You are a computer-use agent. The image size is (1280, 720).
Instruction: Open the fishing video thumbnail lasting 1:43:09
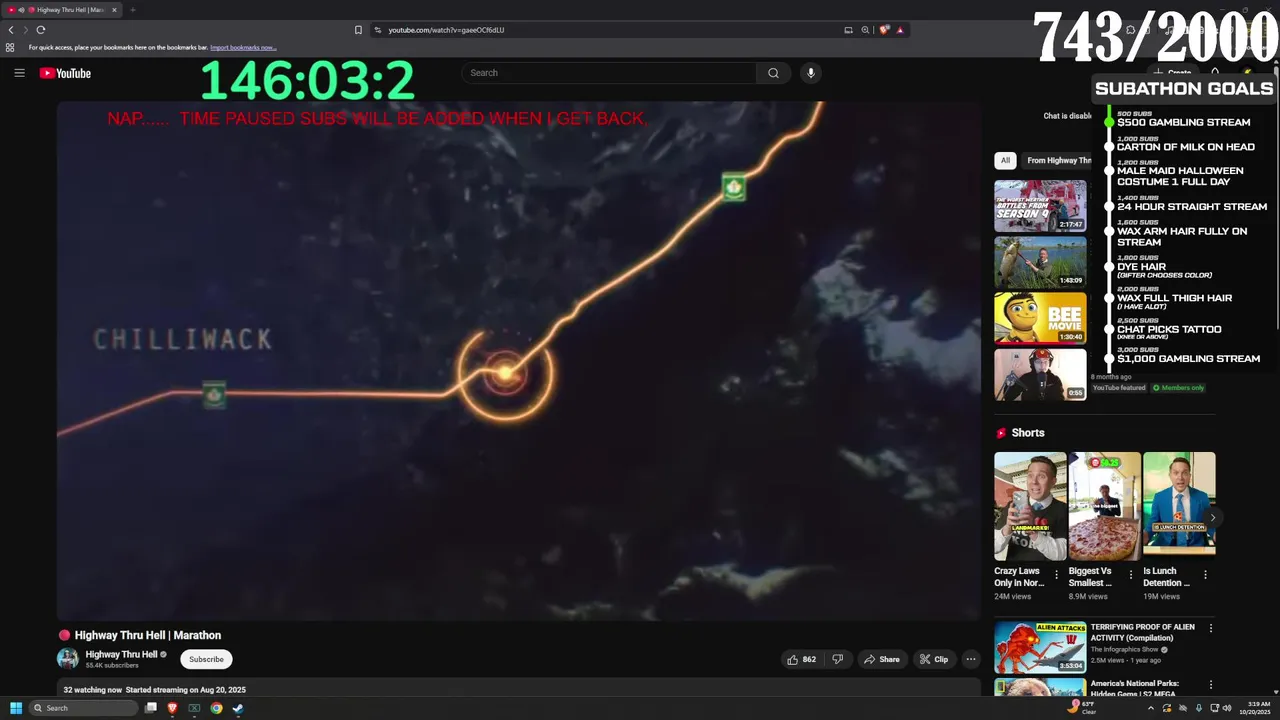[x=1040, y=262]
